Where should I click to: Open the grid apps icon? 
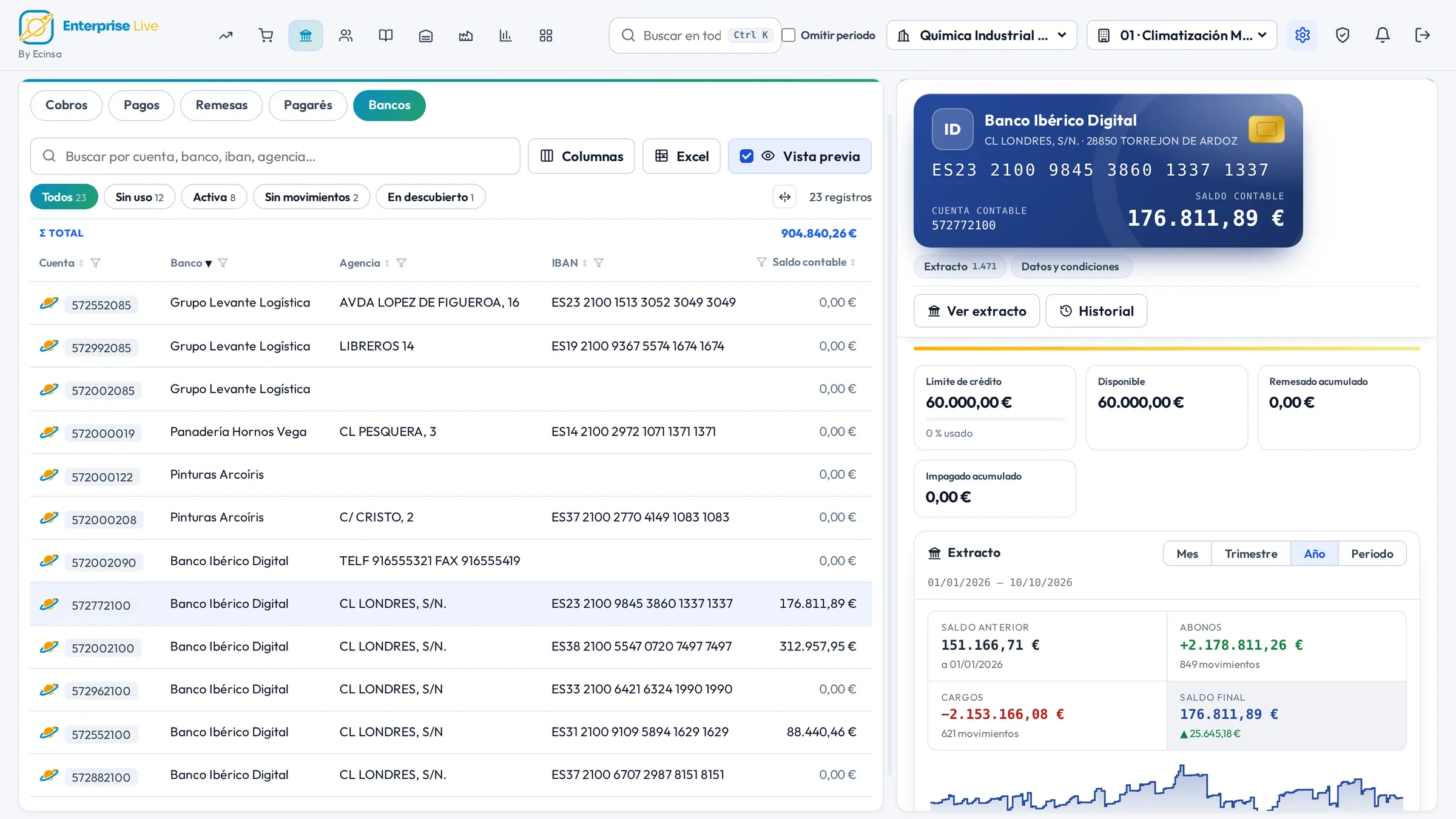[x=546, y=35]
